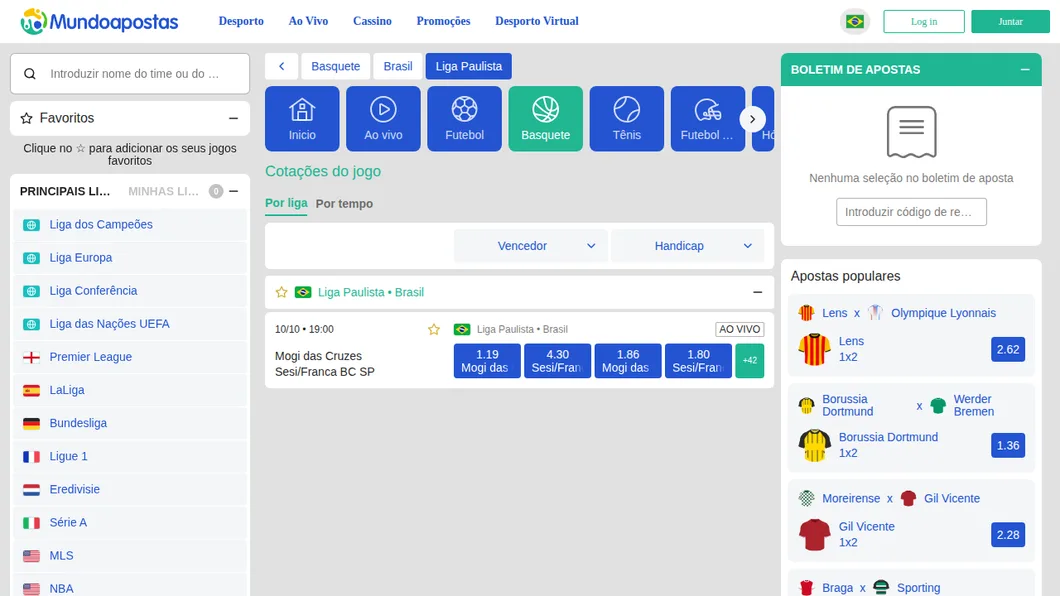Click the Log in button
The image size is (1060, 596).
(923, 22)
